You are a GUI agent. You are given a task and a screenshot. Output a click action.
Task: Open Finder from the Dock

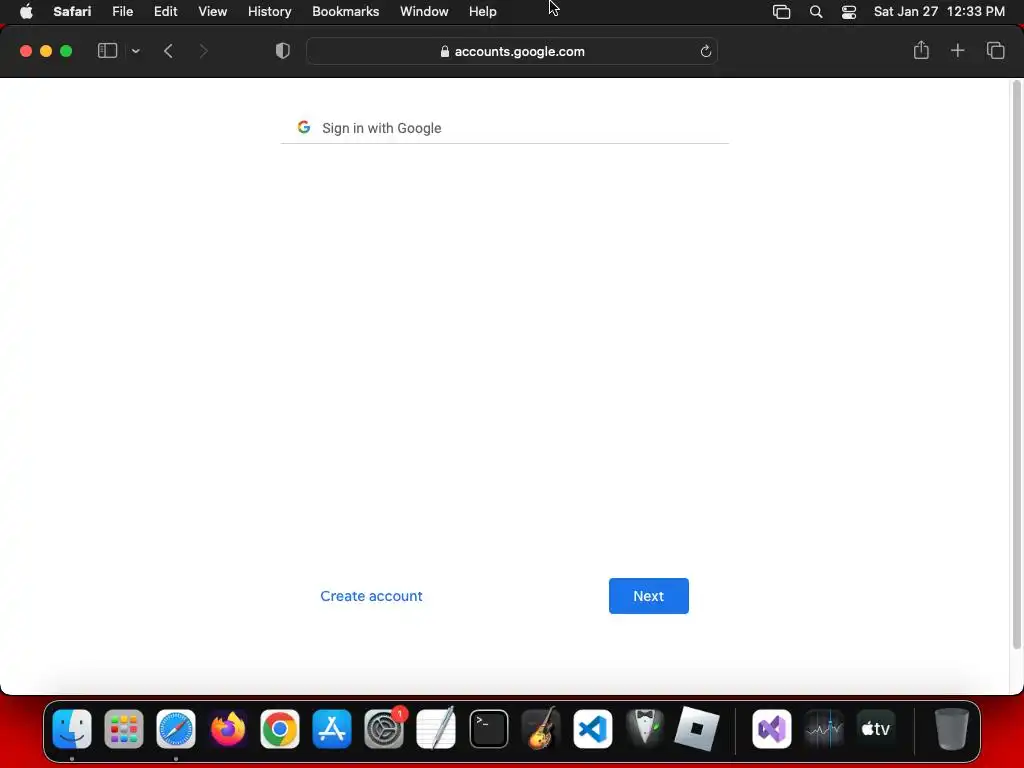(72, 729)
